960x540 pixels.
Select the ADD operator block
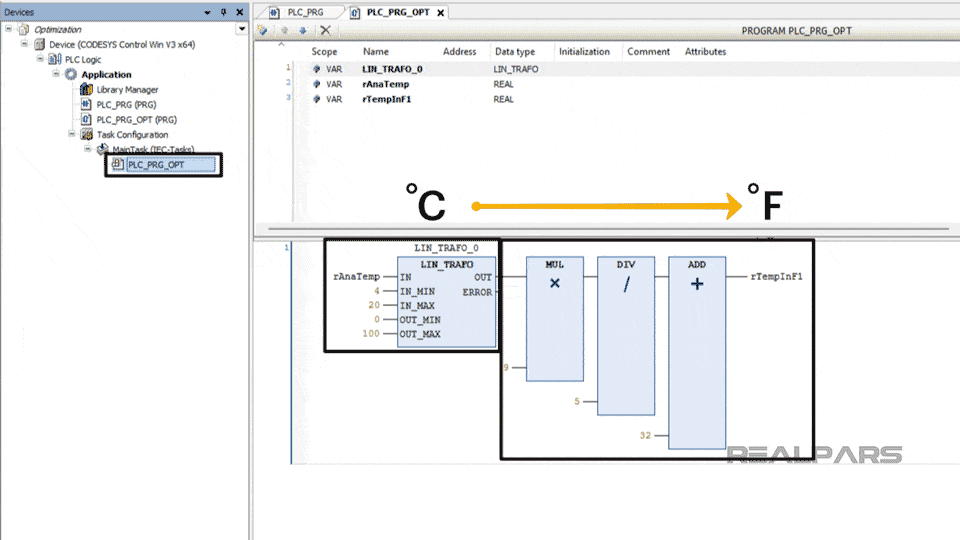click(x=697, y=353)
